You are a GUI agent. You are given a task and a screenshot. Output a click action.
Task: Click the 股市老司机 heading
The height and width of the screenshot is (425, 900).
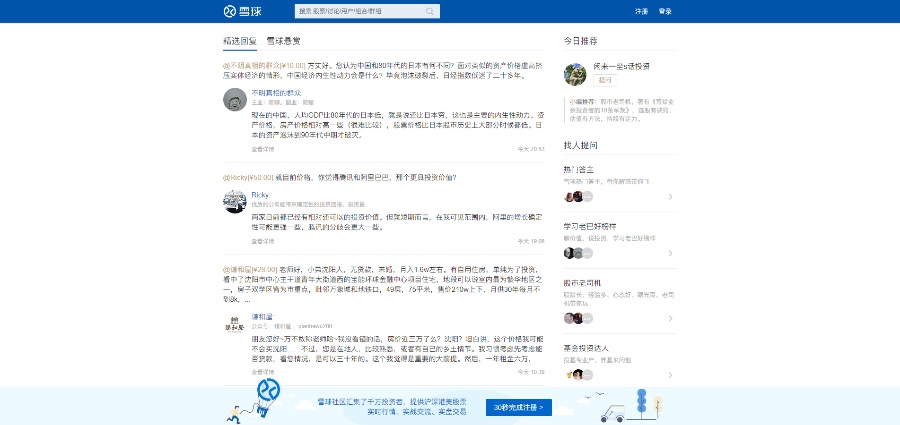click(x=582, y=283)
